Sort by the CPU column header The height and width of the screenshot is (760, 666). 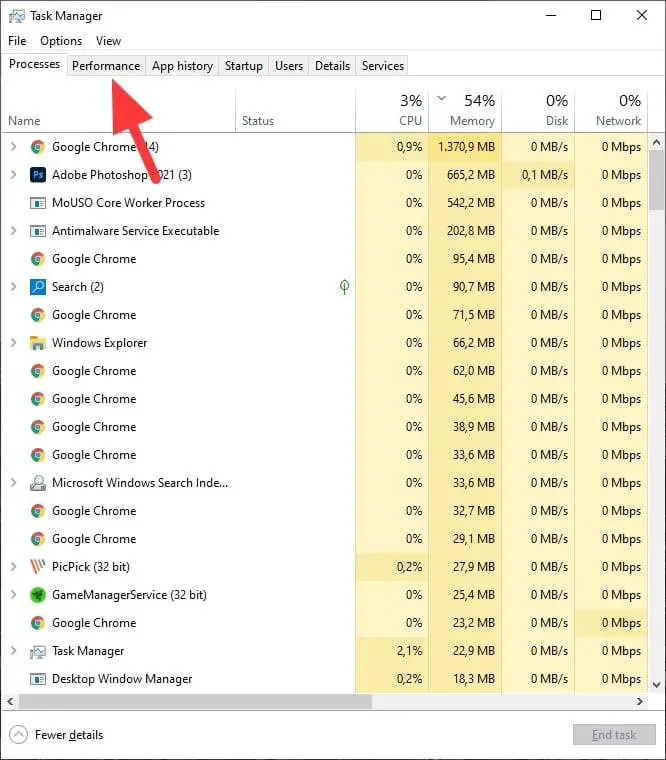click(x=392, y=111)
